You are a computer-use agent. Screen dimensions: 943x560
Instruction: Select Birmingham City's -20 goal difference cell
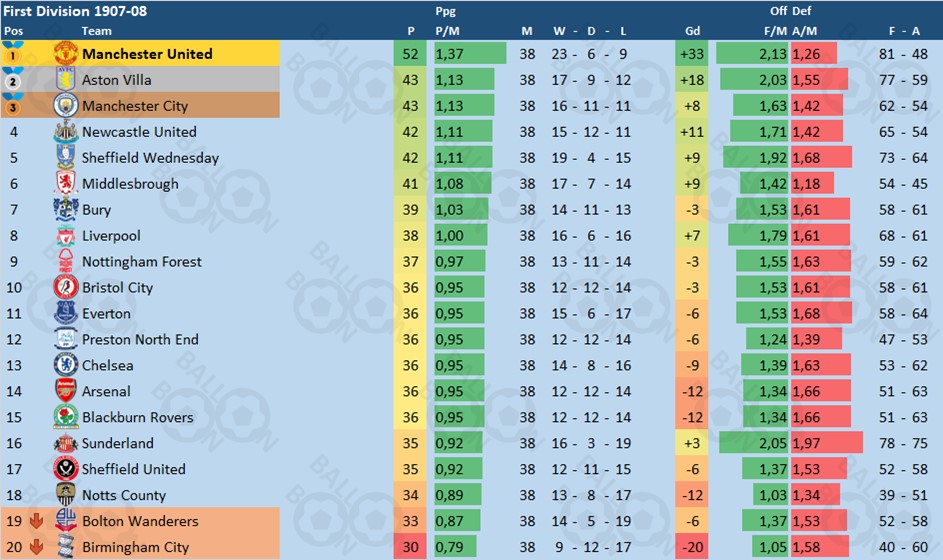click(692, 547)
